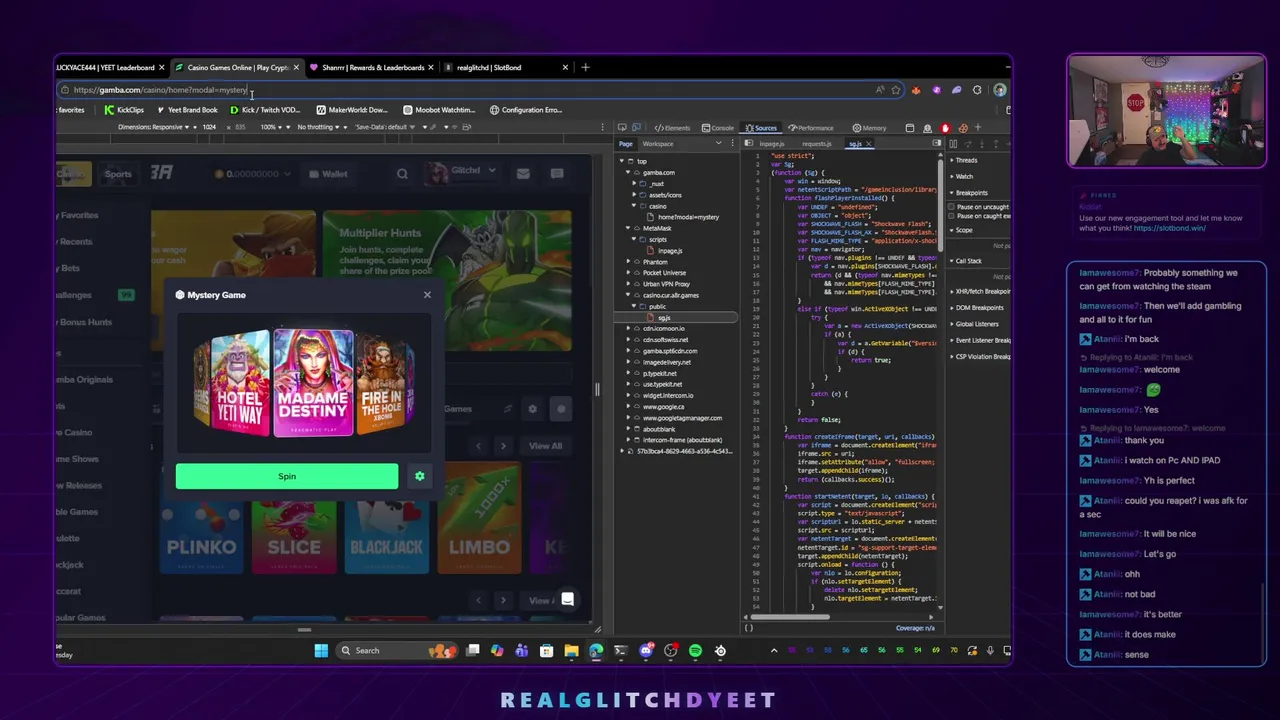1280x720 pixels.
Task: Switch to YEET Leaderboard browser tab
Action: [110, 68]
